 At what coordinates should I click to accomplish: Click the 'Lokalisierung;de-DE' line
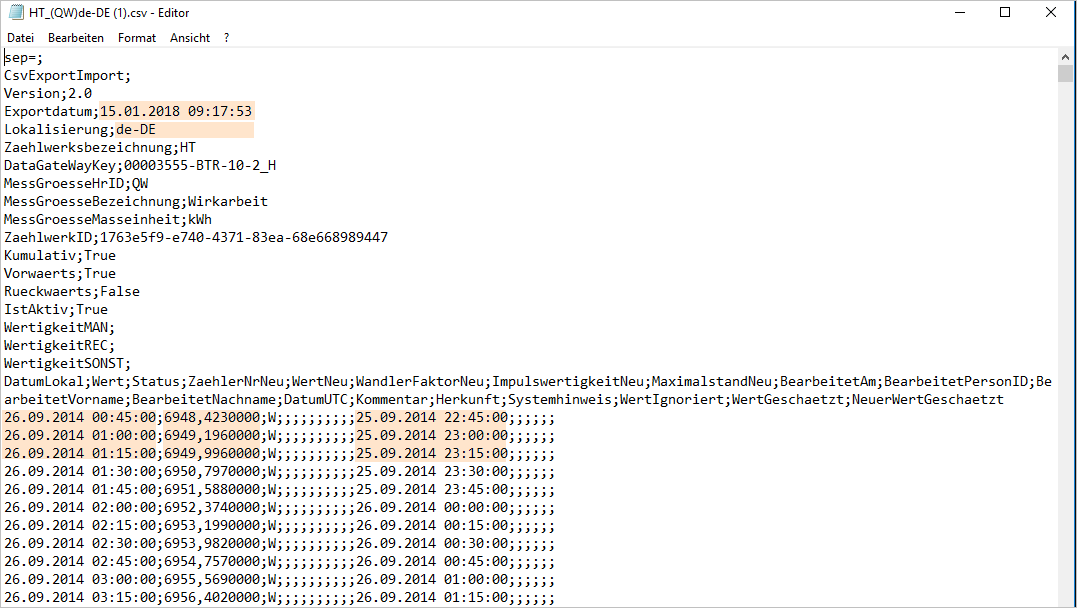[x=80, y=129]
